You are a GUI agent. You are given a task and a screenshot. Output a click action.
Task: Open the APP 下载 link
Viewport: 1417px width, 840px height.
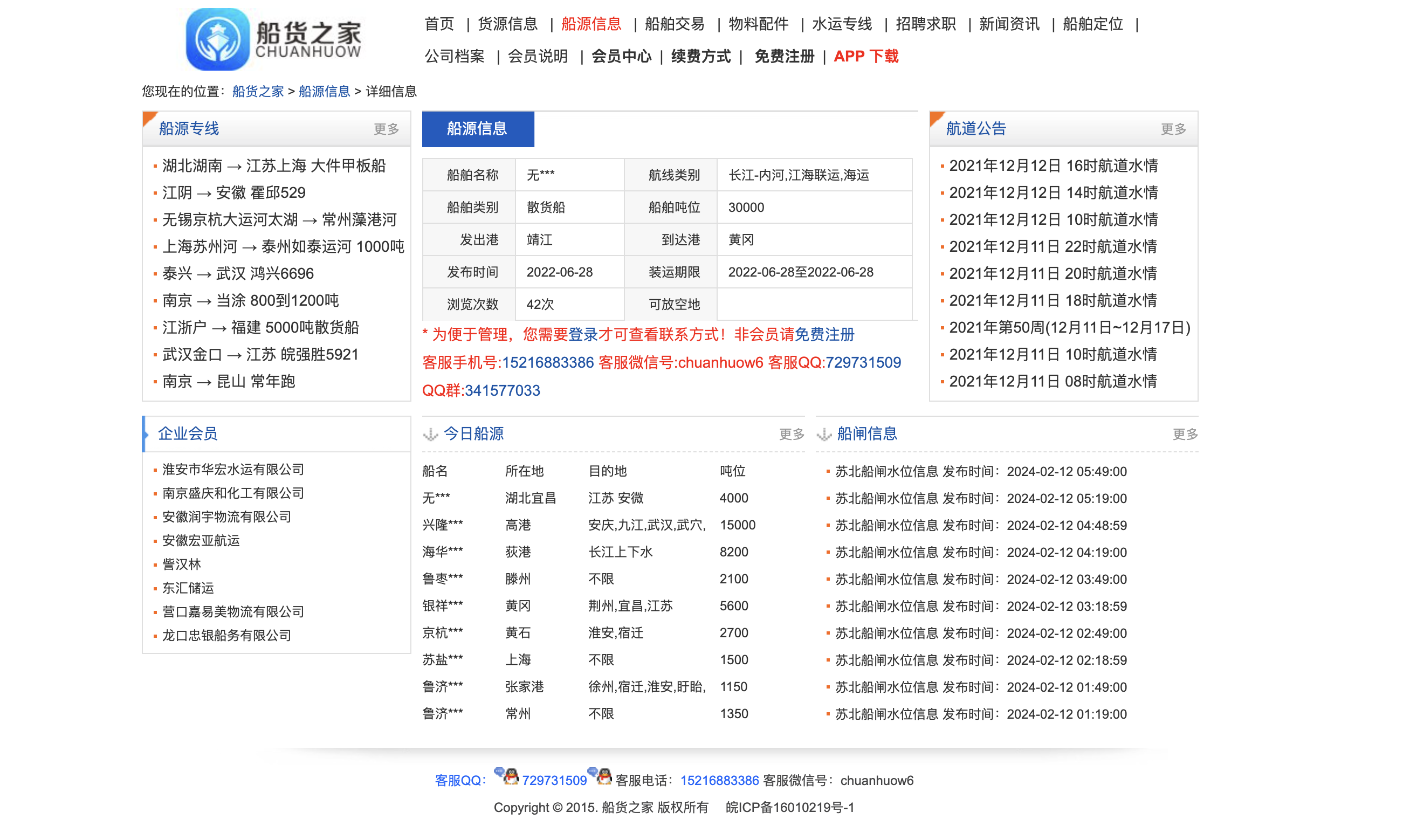pos(866,56)
